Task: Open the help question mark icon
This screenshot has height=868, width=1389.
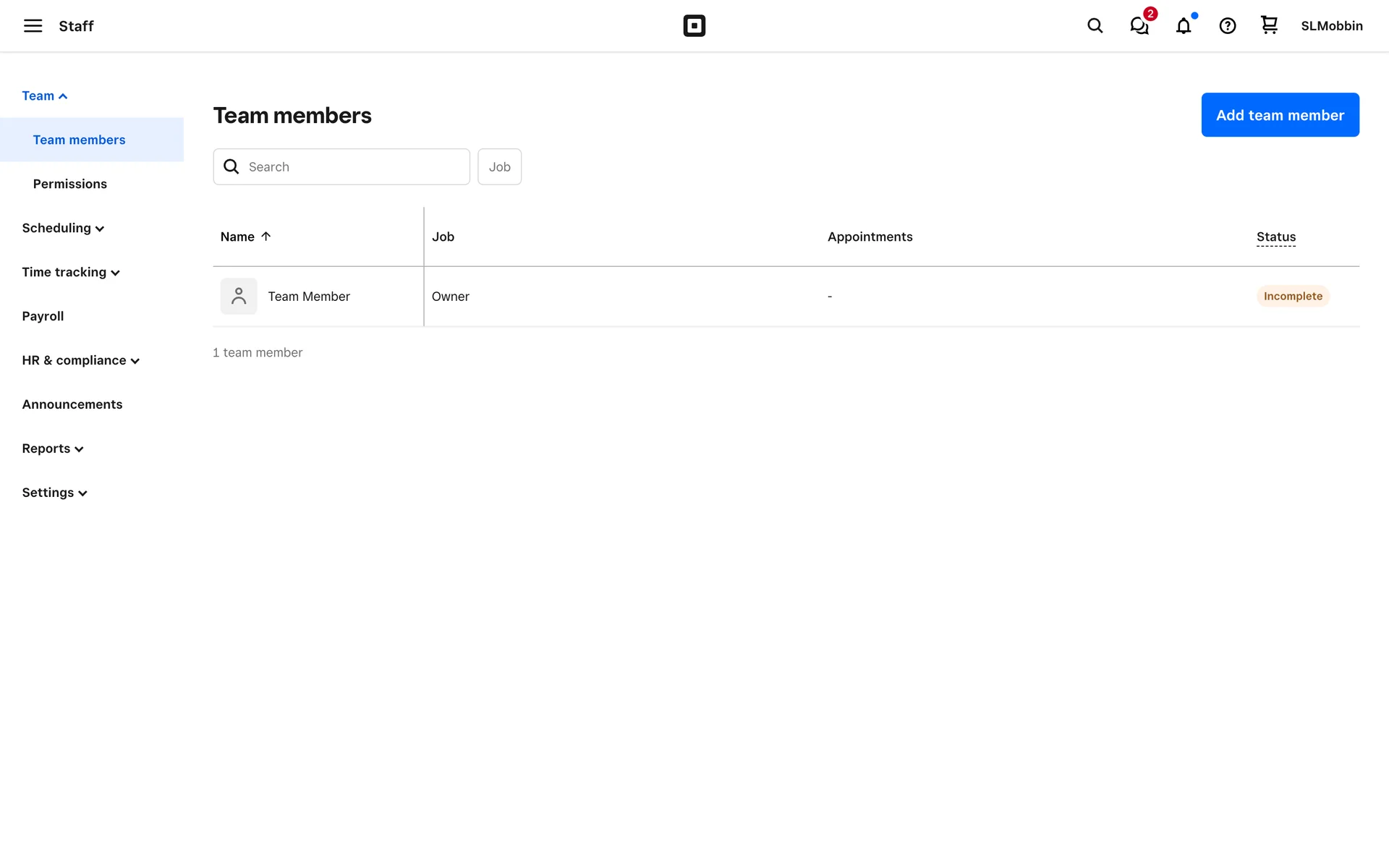Action: tap(1227, 26)
